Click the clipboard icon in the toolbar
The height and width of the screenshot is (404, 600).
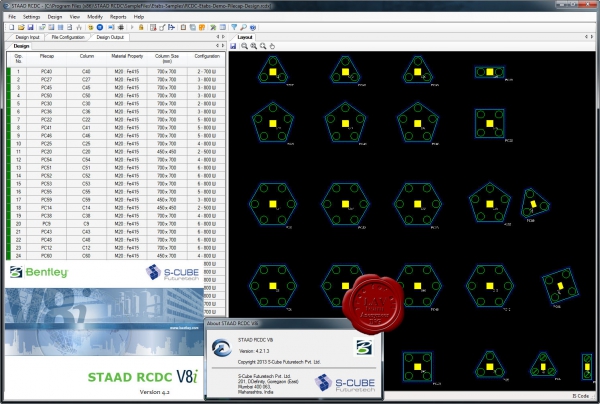click(183, 28)
